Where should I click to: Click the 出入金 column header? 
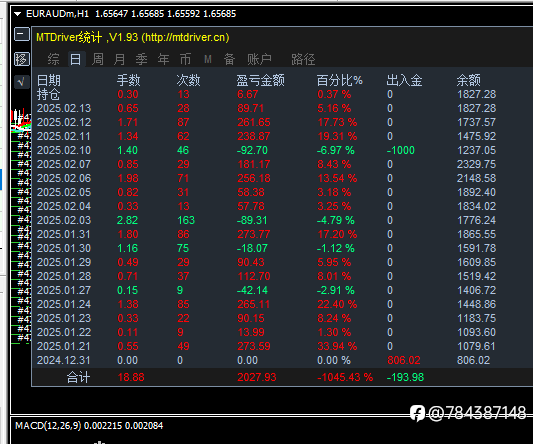404,81
